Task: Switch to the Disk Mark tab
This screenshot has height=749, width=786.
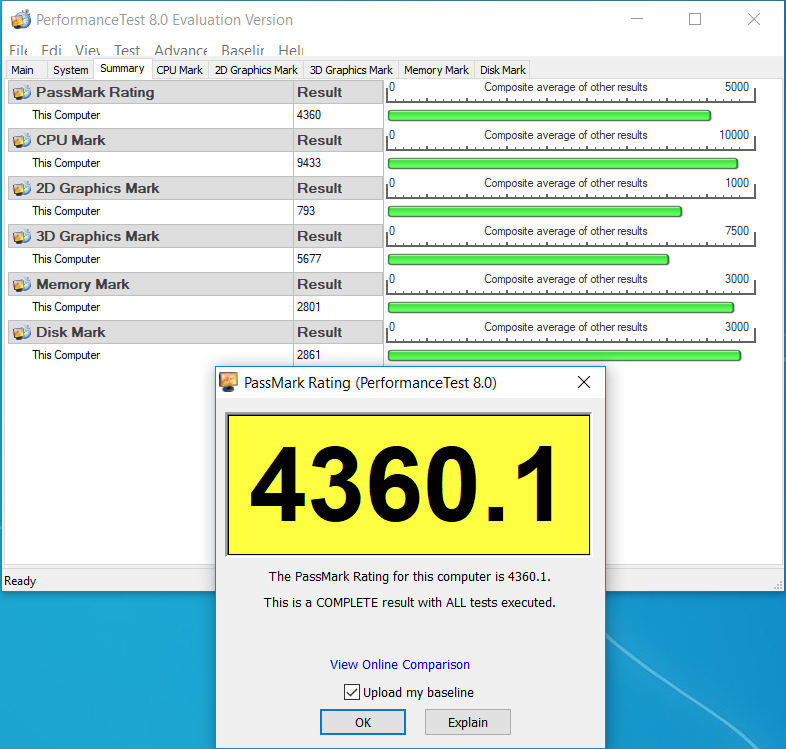Action: [x=503, y=70]
